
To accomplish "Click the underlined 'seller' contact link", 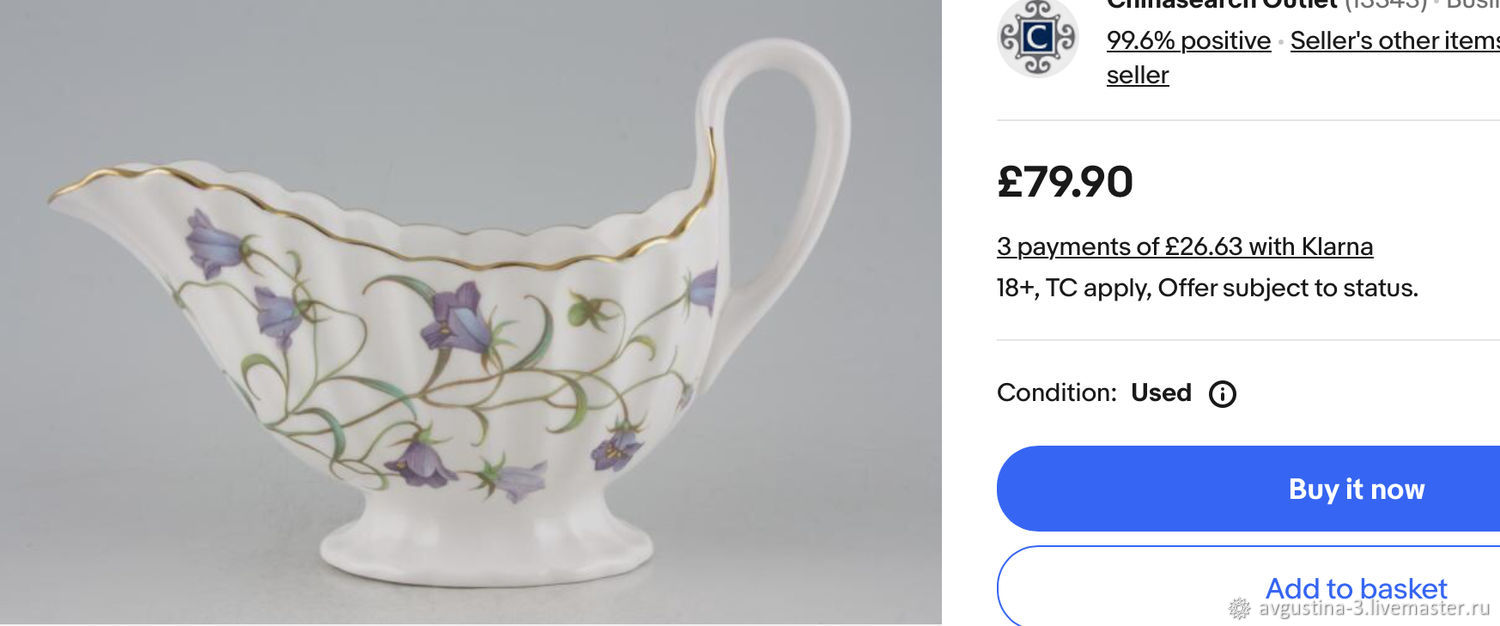I will (1137, 75).
